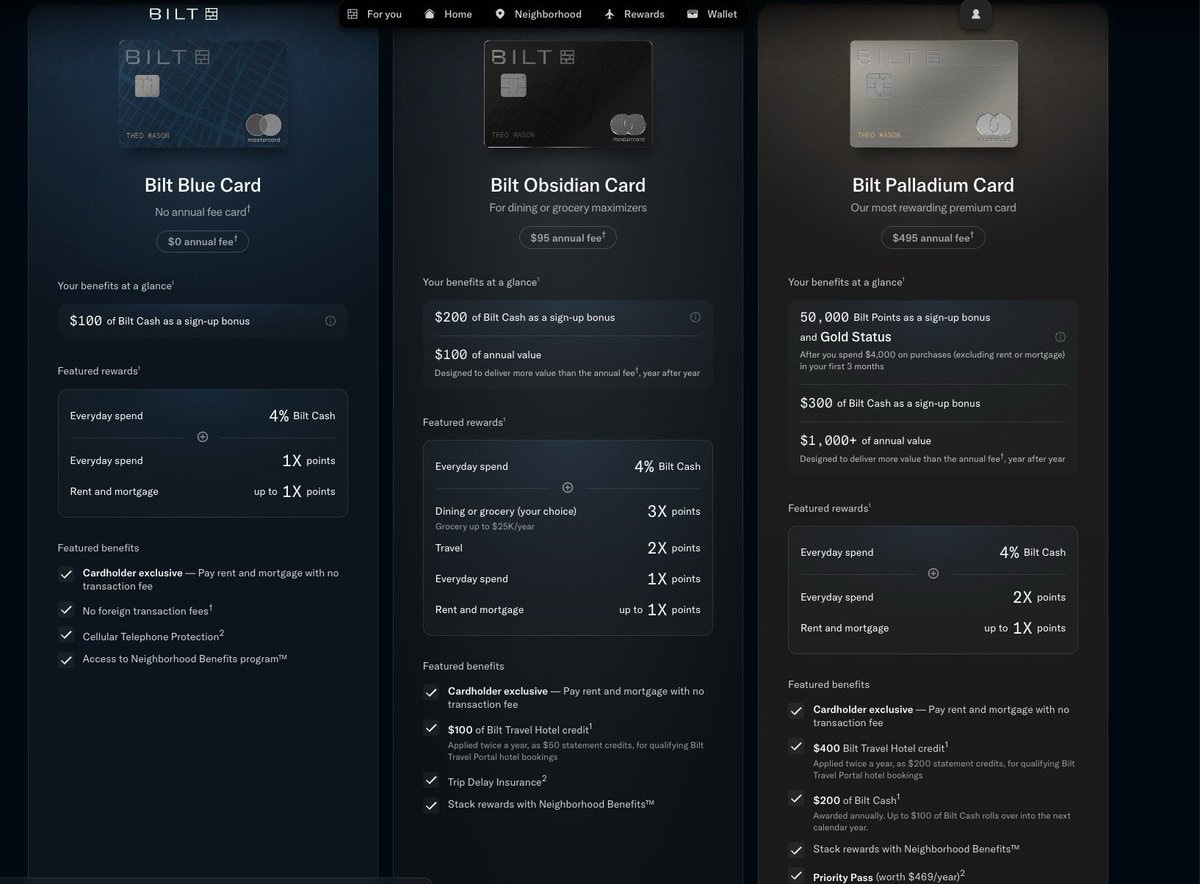
Task: Click the $495 annual fee badge
Action: (934, 238)
